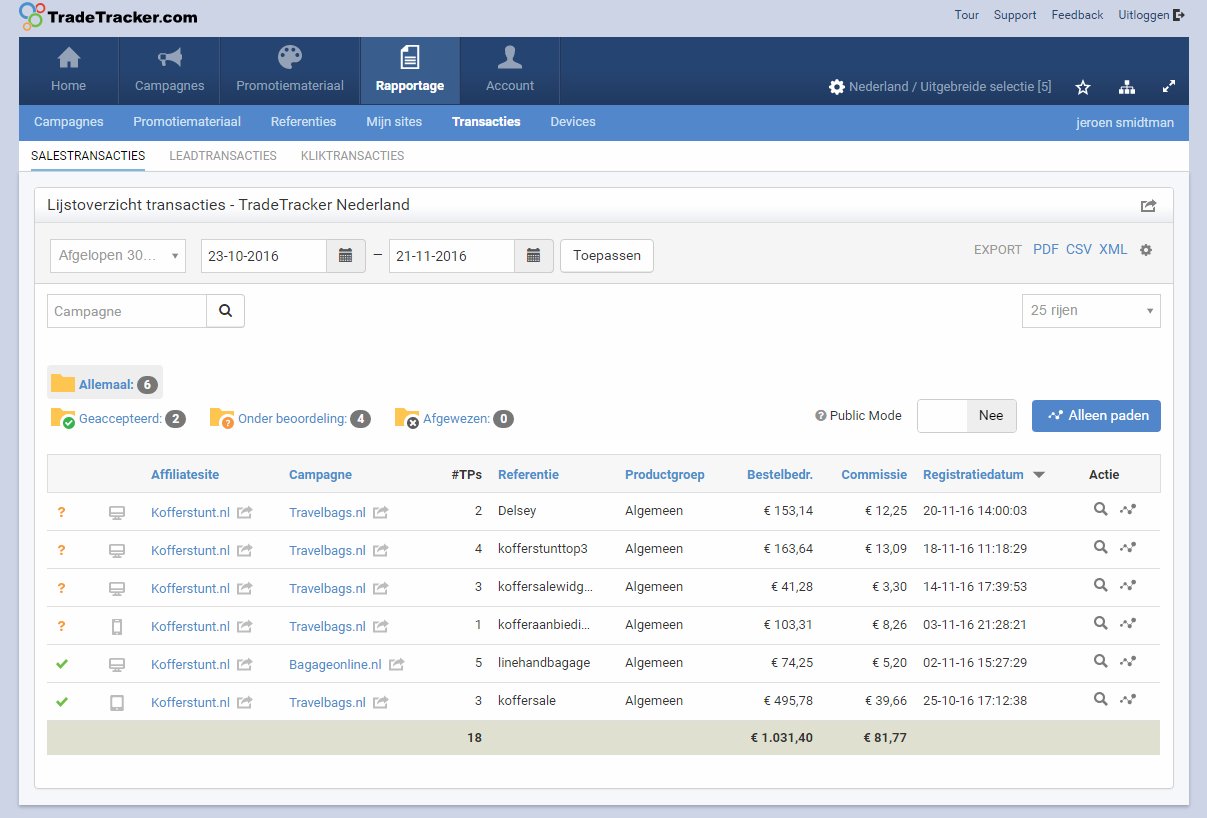1207x818 pixels.
Task: Open start date calendar picker
Action: pyautogui.click(x=345, y=255)
